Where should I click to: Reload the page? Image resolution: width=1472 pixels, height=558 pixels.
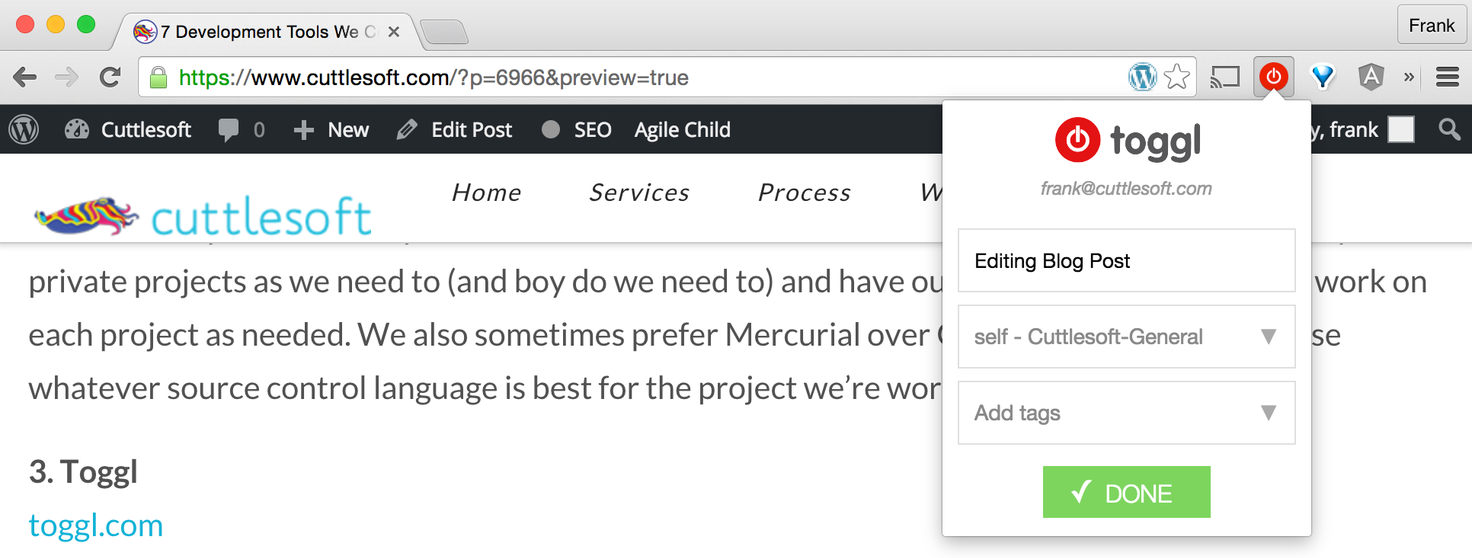click(110, 77)
